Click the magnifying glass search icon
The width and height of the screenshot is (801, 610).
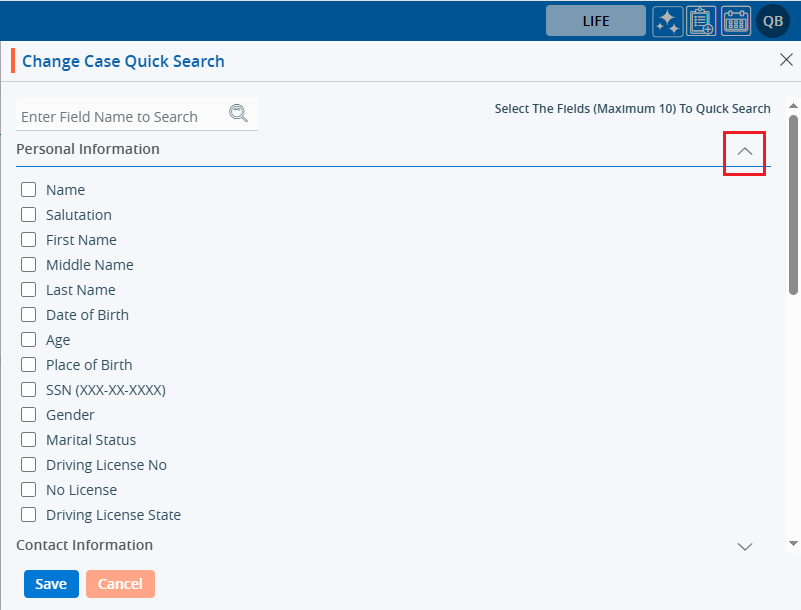[x=238, y=114]
